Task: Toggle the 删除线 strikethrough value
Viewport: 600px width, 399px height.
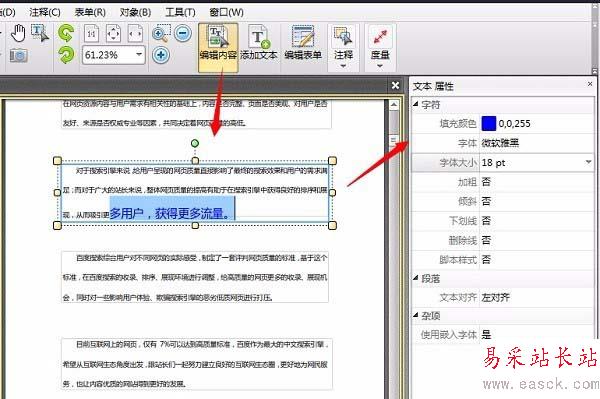Action: point(536,240)
